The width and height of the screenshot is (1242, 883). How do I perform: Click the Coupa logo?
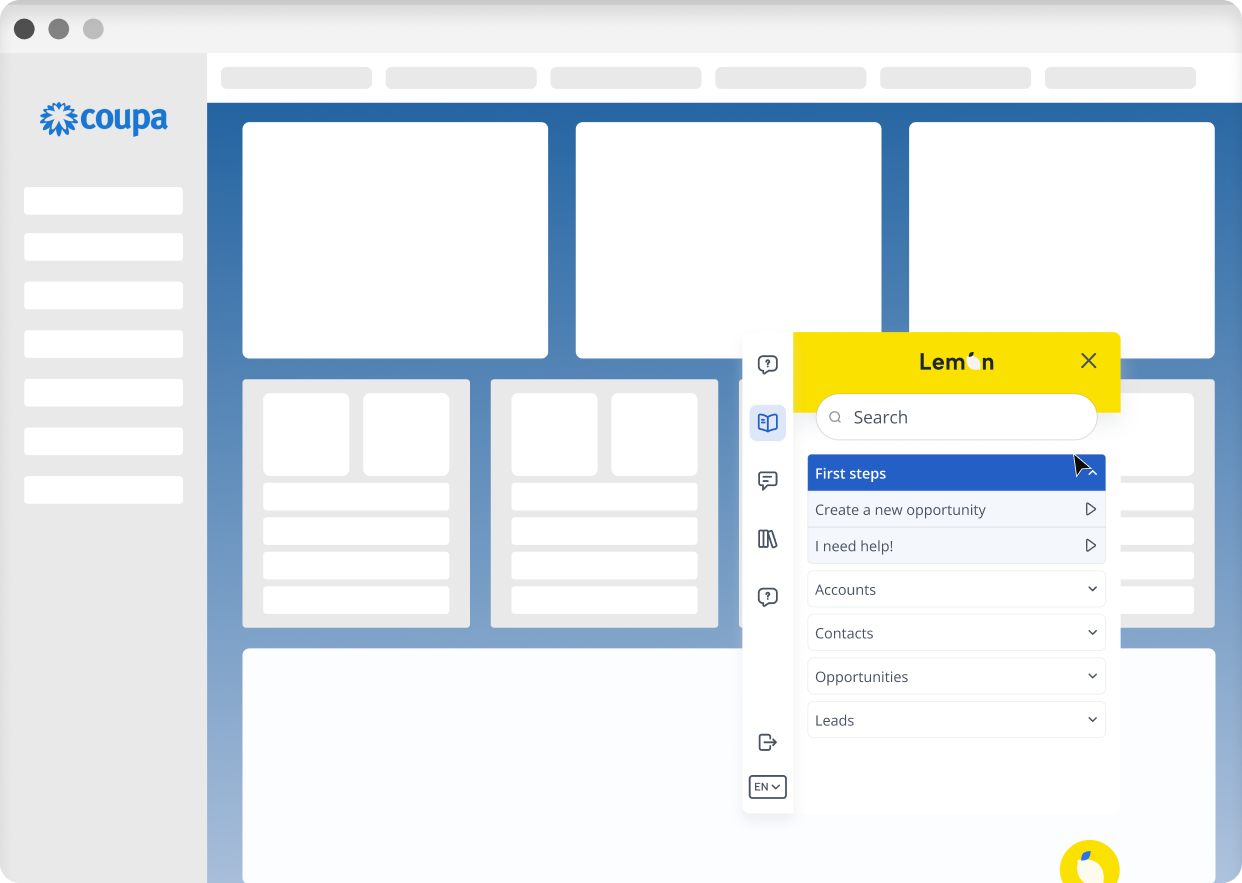pos(104,119)
